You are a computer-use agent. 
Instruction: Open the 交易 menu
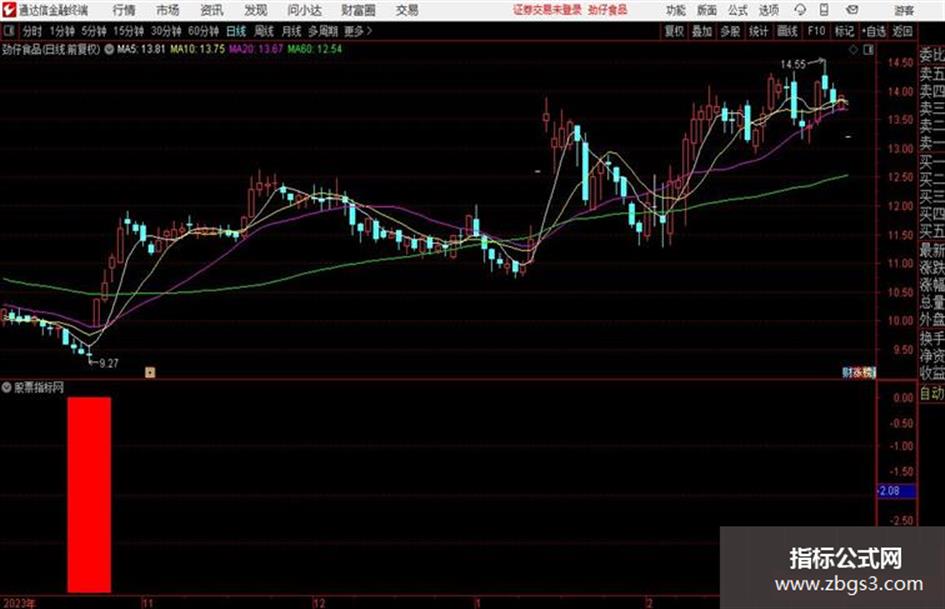(x=407, y=10)
